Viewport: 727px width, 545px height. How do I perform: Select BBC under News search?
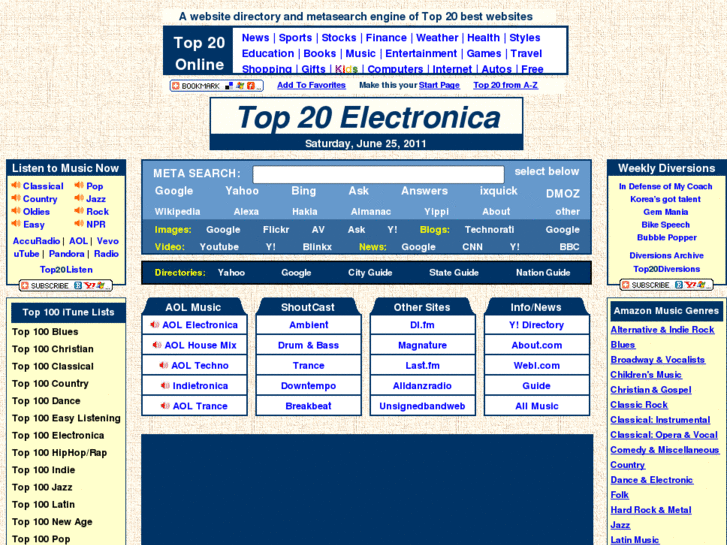[x=569, y=247]
